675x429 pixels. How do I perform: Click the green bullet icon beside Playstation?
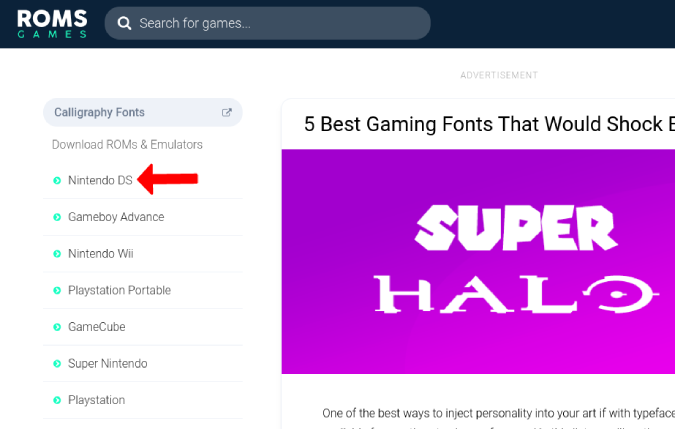[x=57, y=400]
